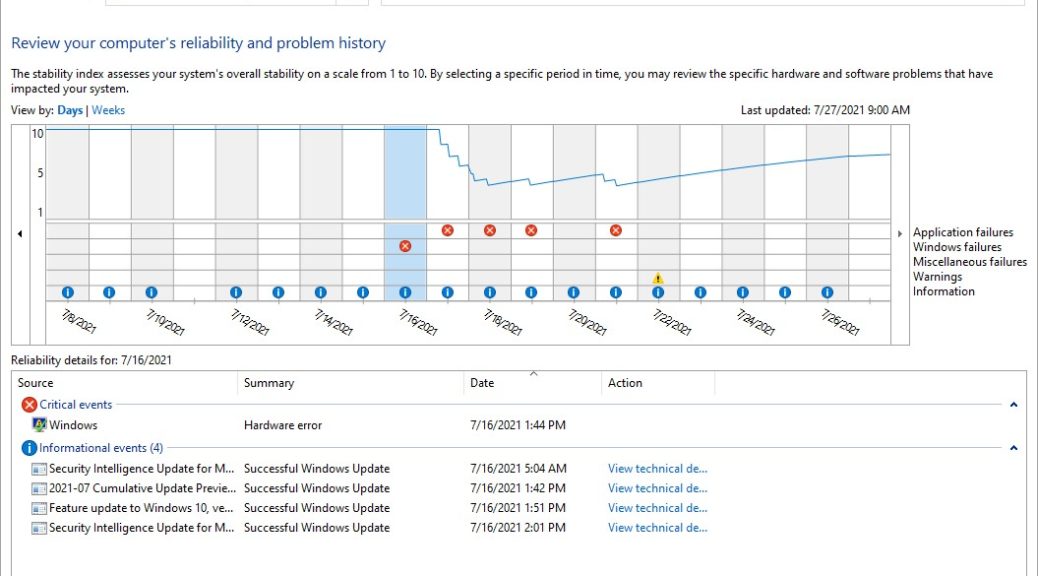Click the information icon below the warning on 7/22/2021
The height and width of the screenshot is (576, 1038).
(x=657, y=292)
